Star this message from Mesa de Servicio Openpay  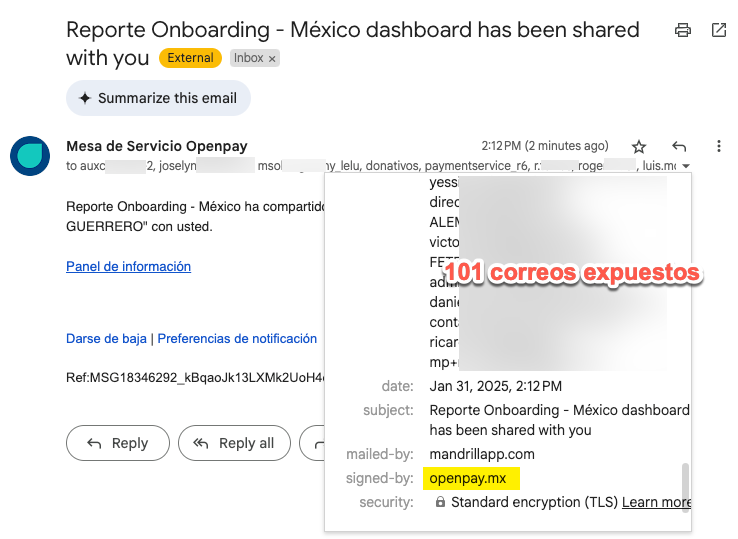(638, 147)
